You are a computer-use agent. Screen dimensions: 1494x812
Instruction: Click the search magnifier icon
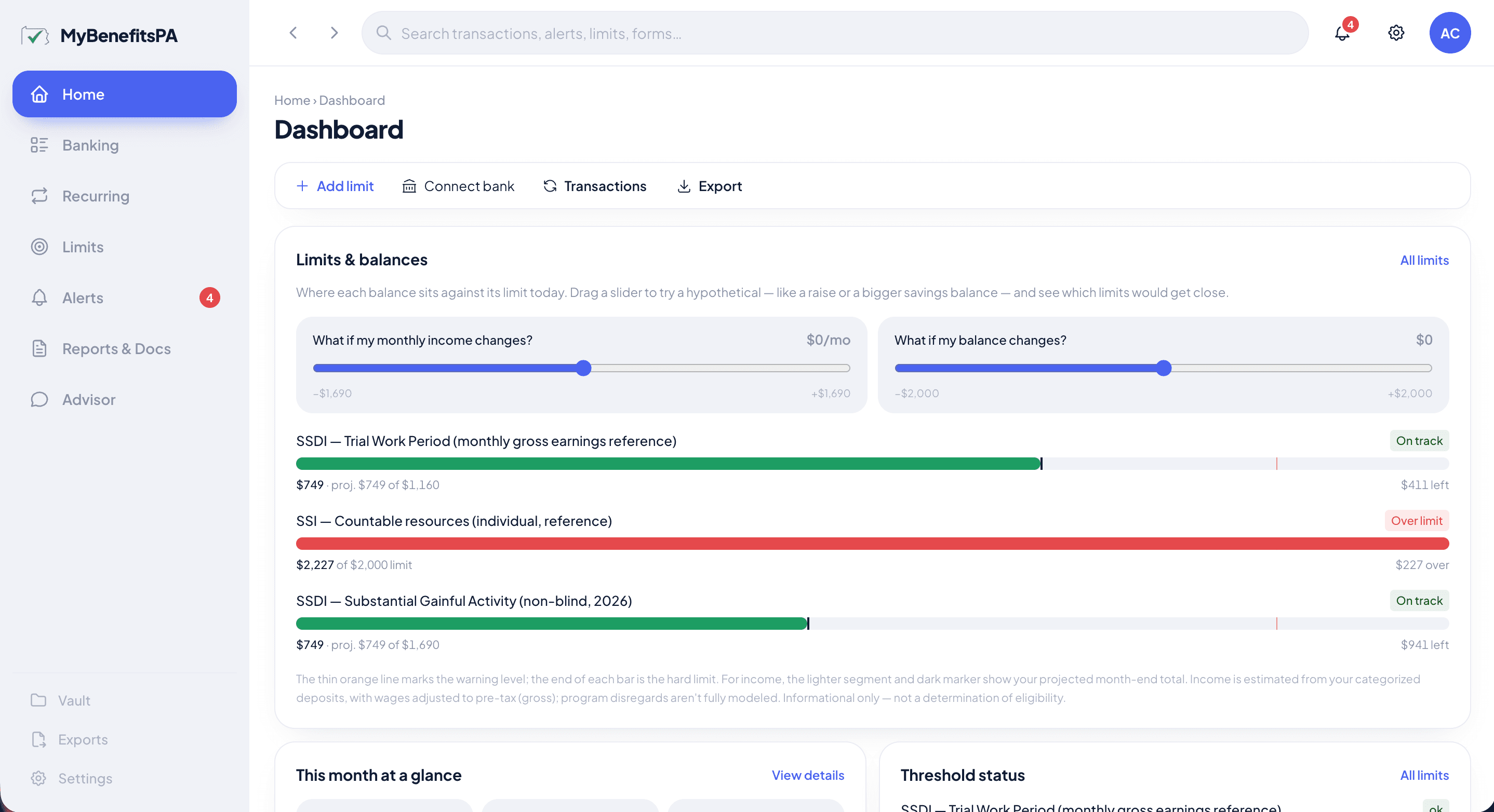click(x=383, y=33)
